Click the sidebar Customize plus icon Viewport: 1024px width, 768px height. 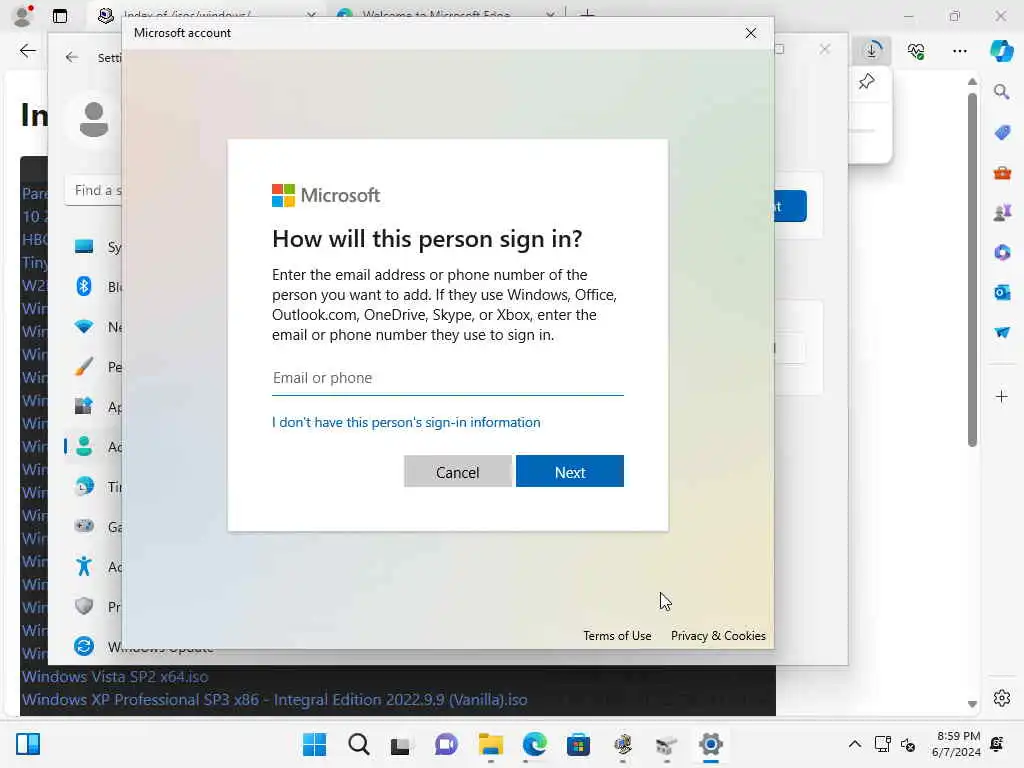(1002, 396)
